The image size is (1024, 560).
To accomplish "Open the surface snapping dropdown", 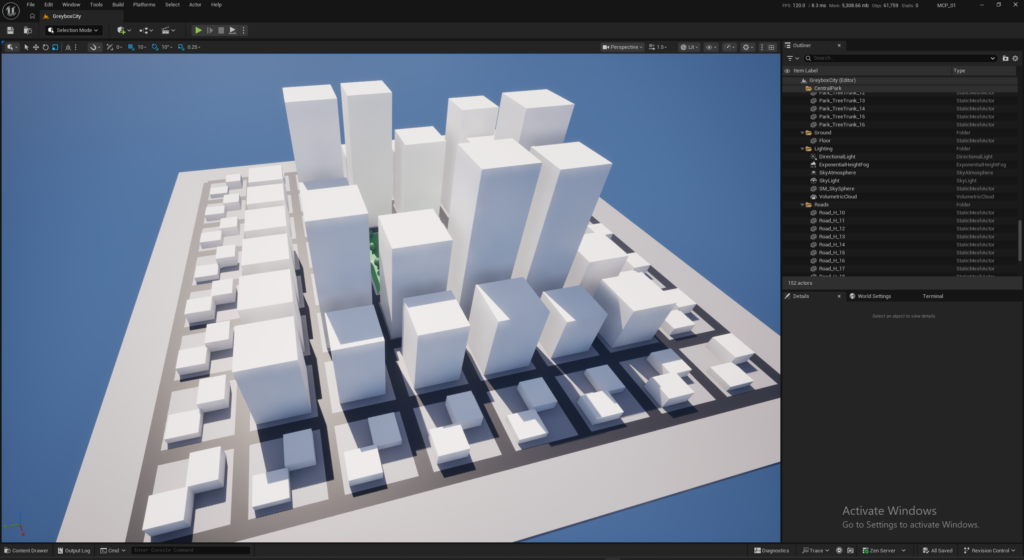I will click(x=94, y=47).
